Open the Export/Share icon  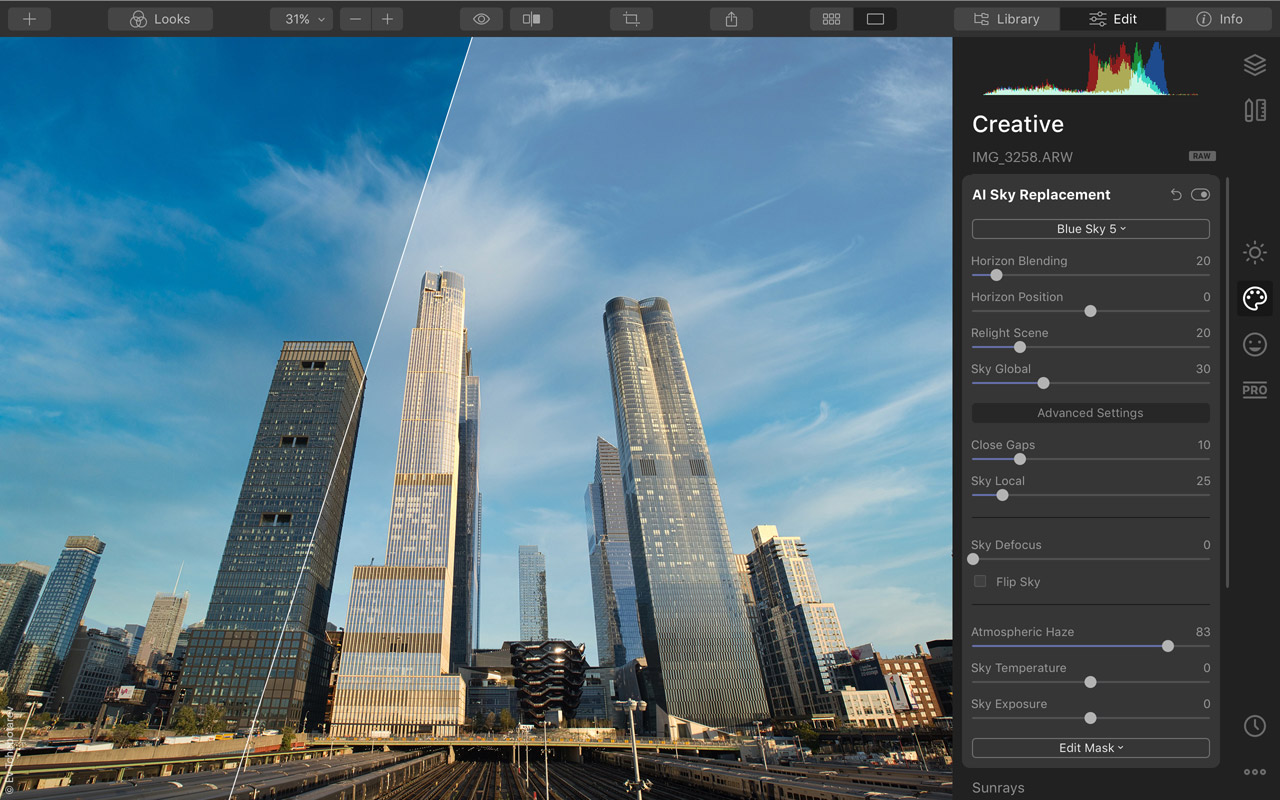coord(731,18)
